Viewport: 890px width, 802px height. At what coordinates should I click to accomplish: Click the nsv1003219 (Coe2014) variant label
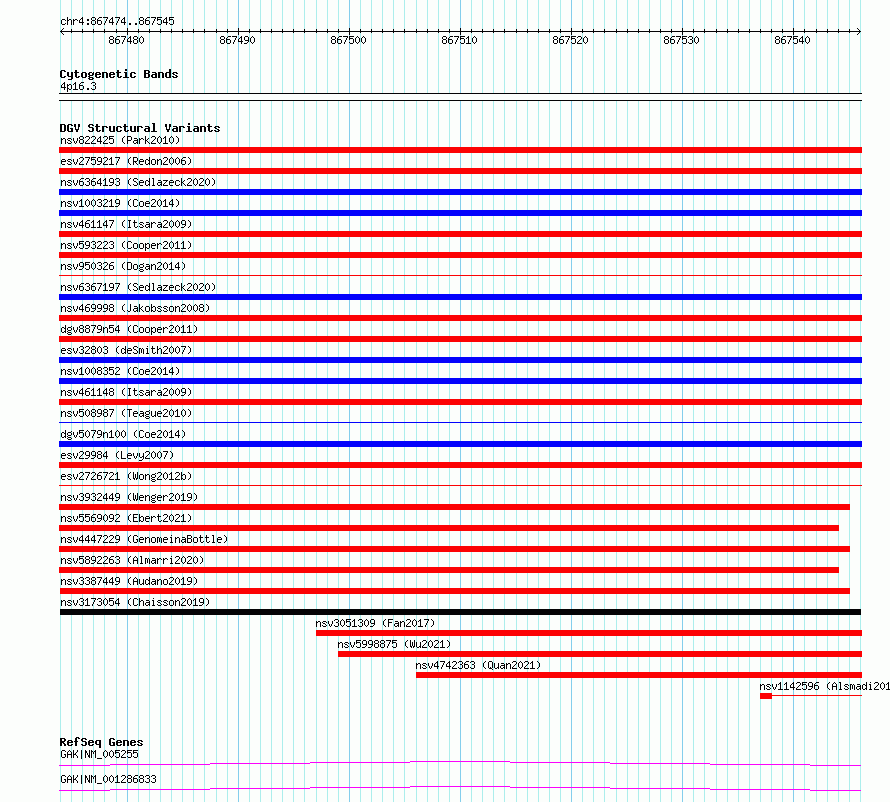[120, 203]
